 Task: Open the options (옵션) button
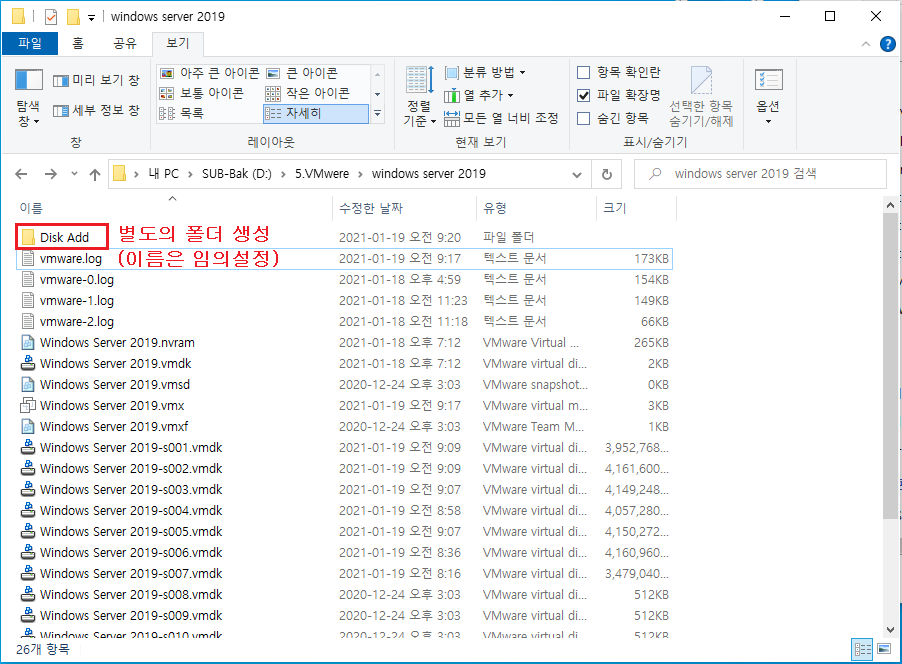768,97
